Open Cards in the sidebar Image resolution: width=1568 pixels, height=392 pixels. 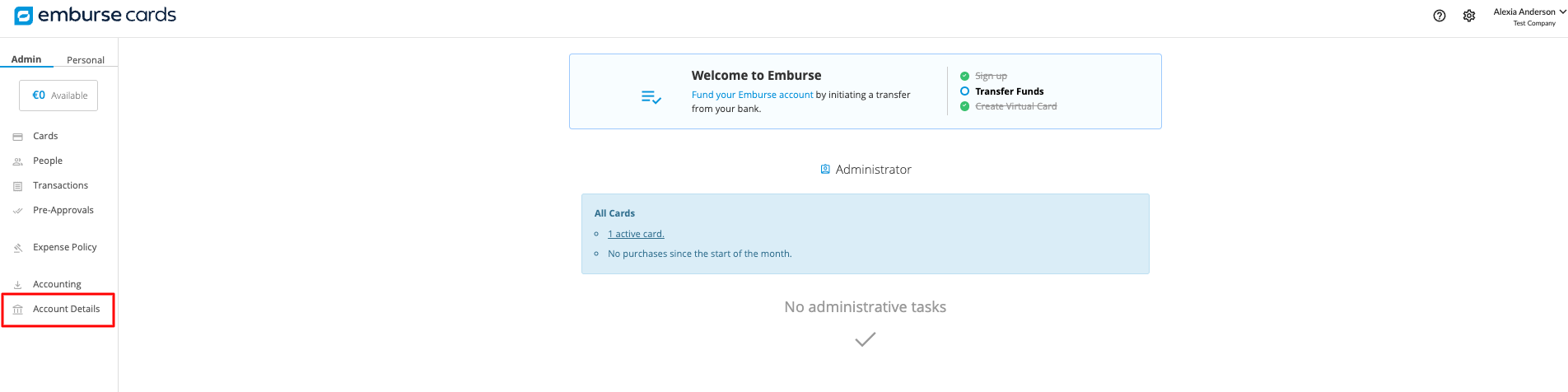click(45, 136)
